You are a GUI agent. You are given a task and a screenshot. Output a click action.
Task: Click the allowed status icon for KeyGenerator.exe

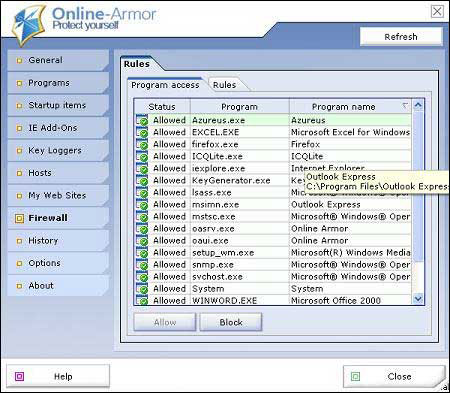click(142, 180)
